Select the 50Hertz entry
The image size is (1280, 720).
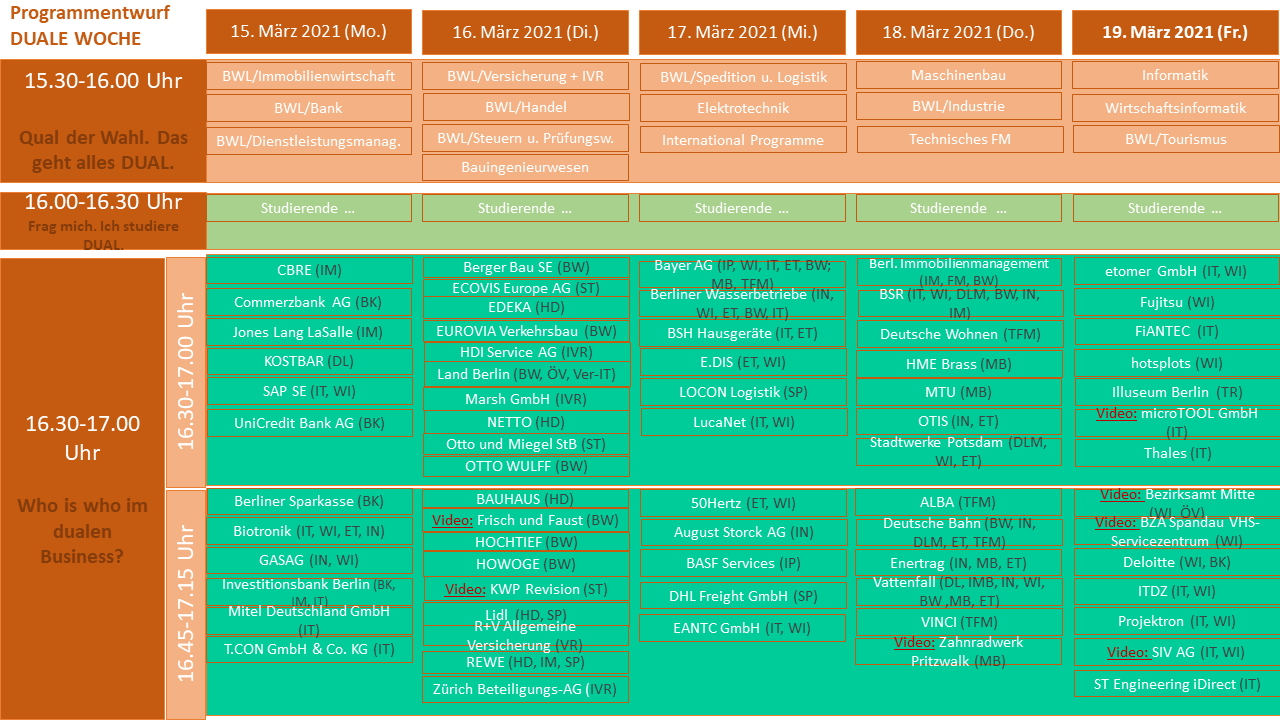click(x=742, y=501)
